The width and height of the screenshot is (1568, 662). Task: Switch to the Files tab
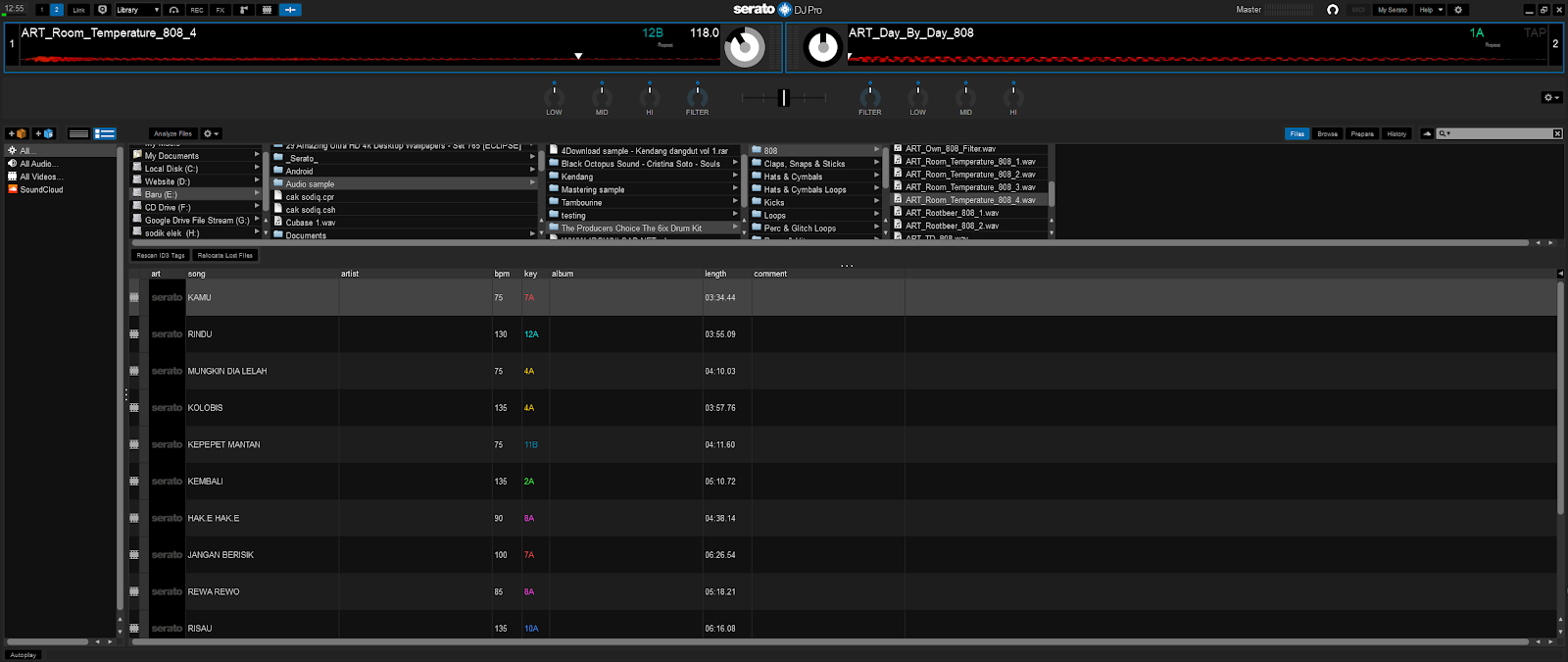coord(1298,133)
